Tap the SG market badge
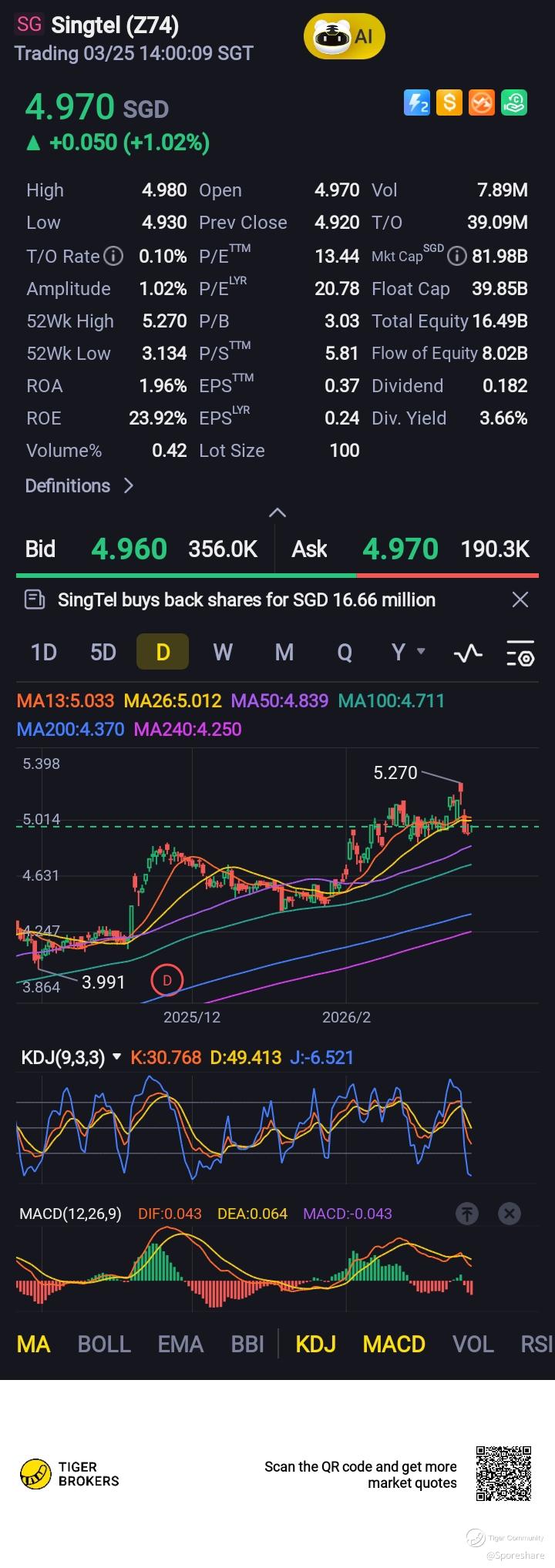Image resolution: width=555 pixels, height=1568 pixels. [29, 25]
